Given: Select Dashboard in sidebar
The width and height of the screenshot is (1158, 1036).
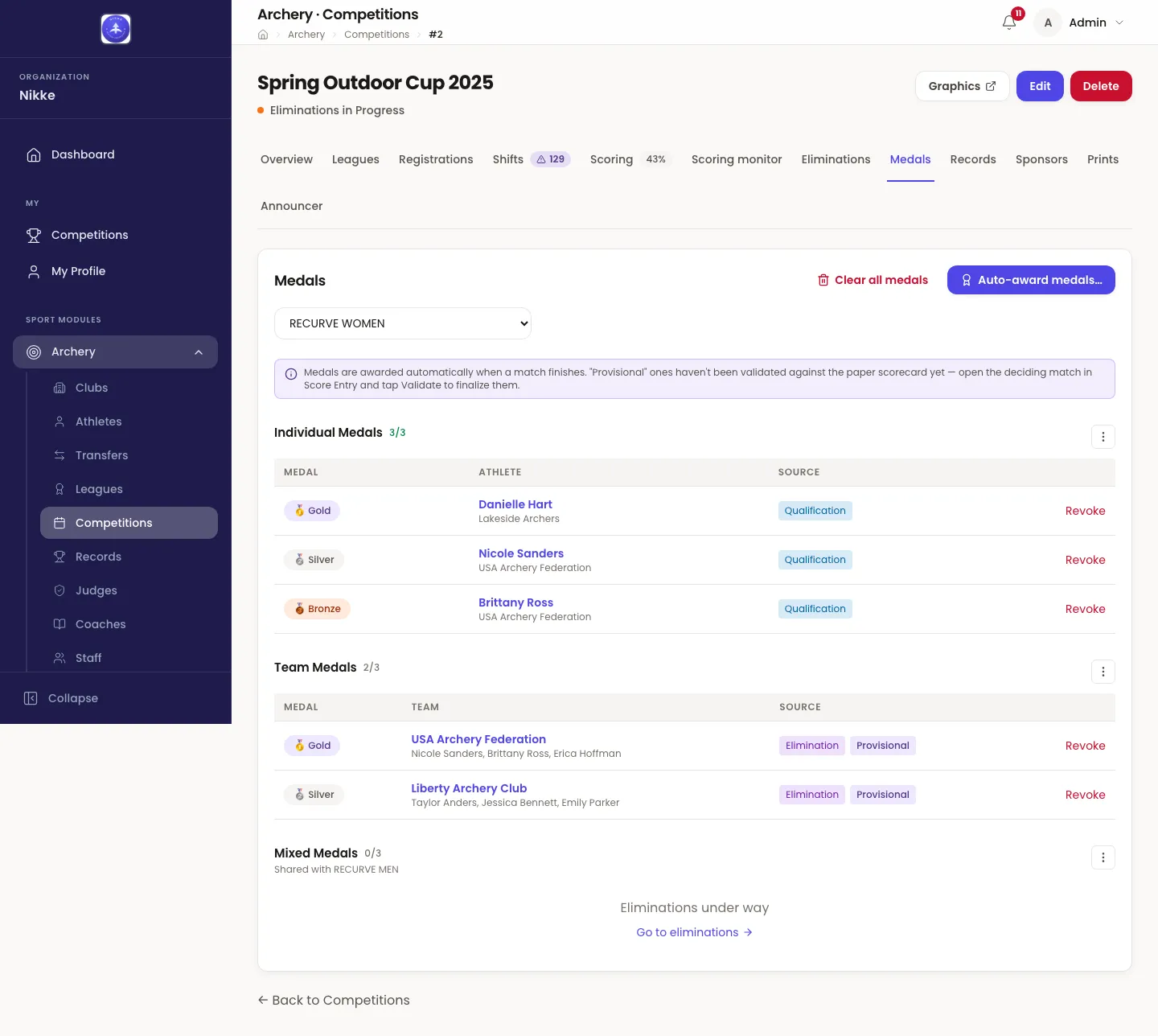Looking at the screenshot, I should tap(83, 154).
